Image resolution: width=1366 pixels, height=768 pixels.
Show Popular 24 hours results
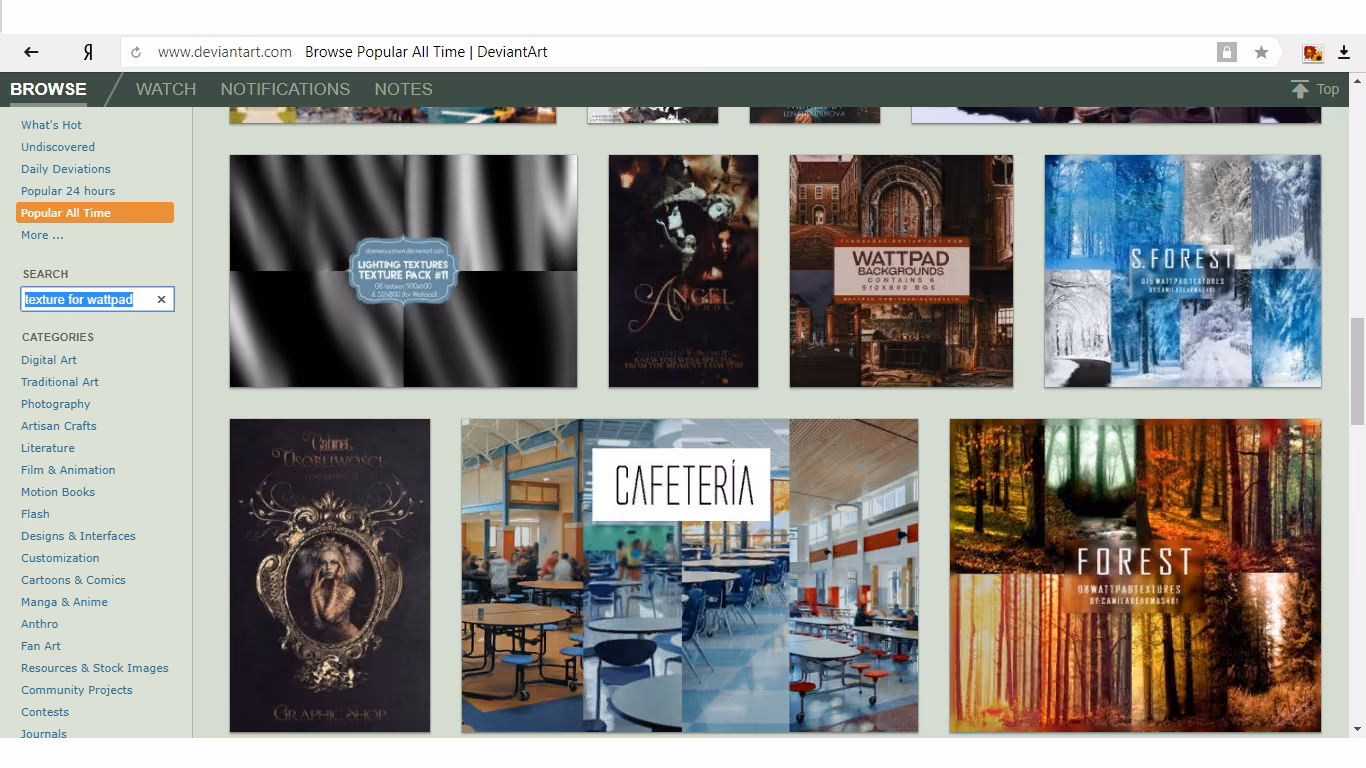[x=68, y=191]
